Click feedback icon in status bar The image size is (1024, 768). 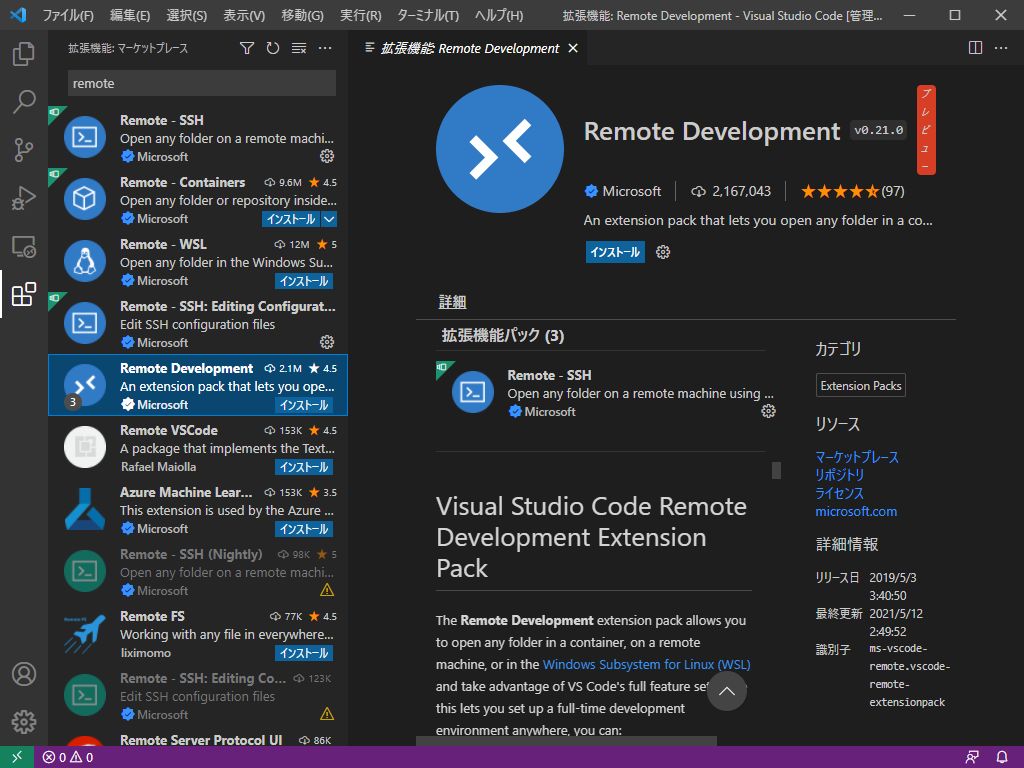coord(972,757)
